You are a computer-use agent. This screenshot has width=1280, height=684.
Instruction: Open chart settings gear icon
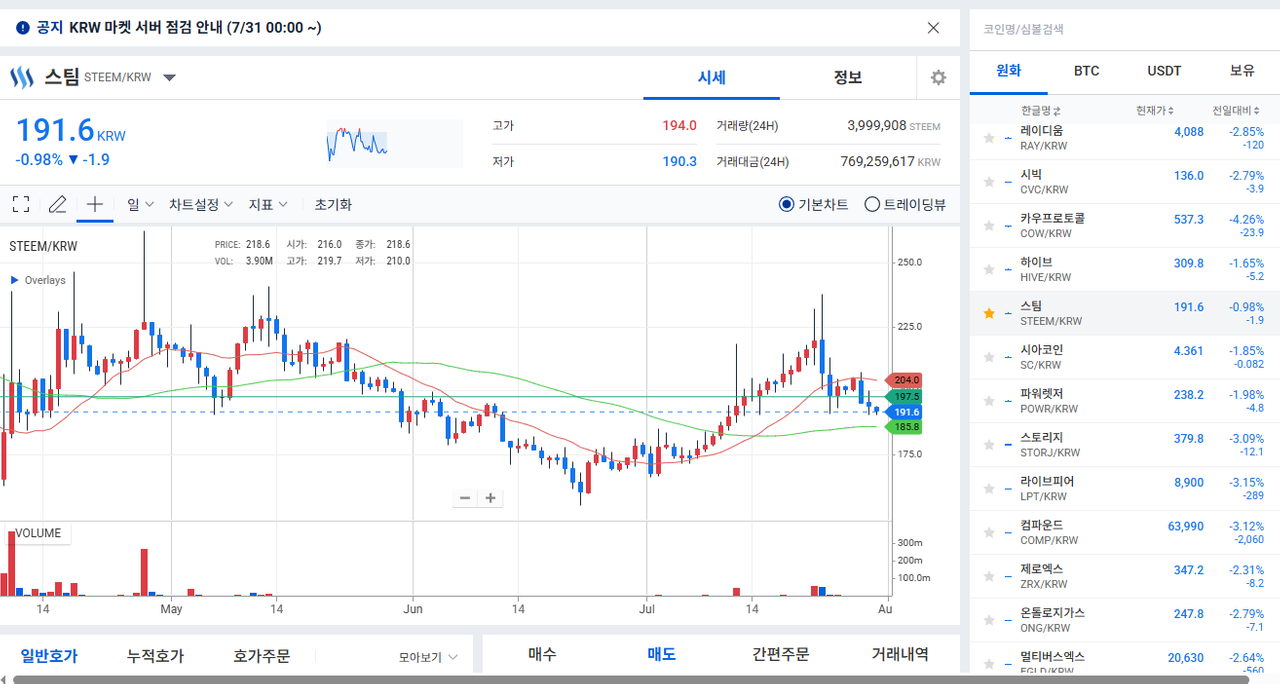click(x=938, y=78)
